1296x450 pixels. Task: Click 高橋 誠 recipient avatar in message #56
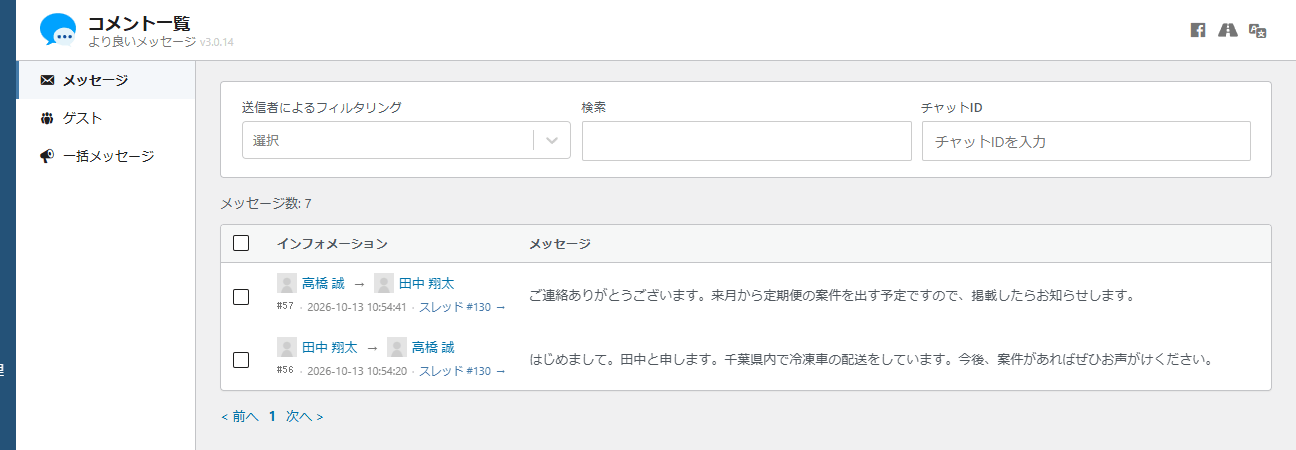(x=396, y=347)
